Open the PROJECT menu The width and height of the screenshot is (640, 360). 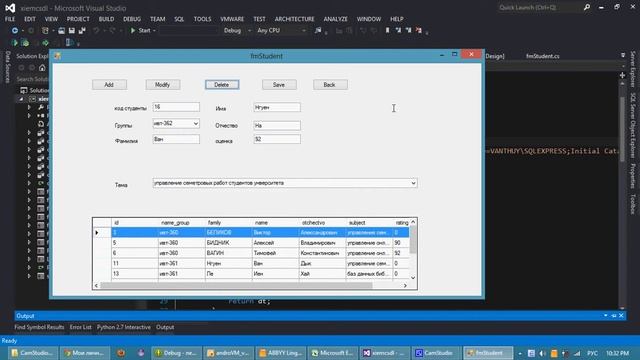tap(78, 19)
